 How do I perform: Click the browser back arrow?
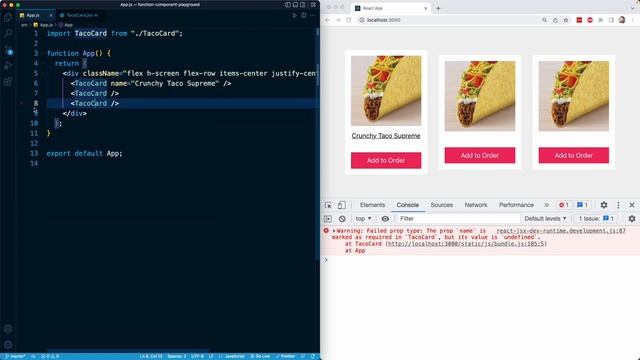tap(327, 20)
